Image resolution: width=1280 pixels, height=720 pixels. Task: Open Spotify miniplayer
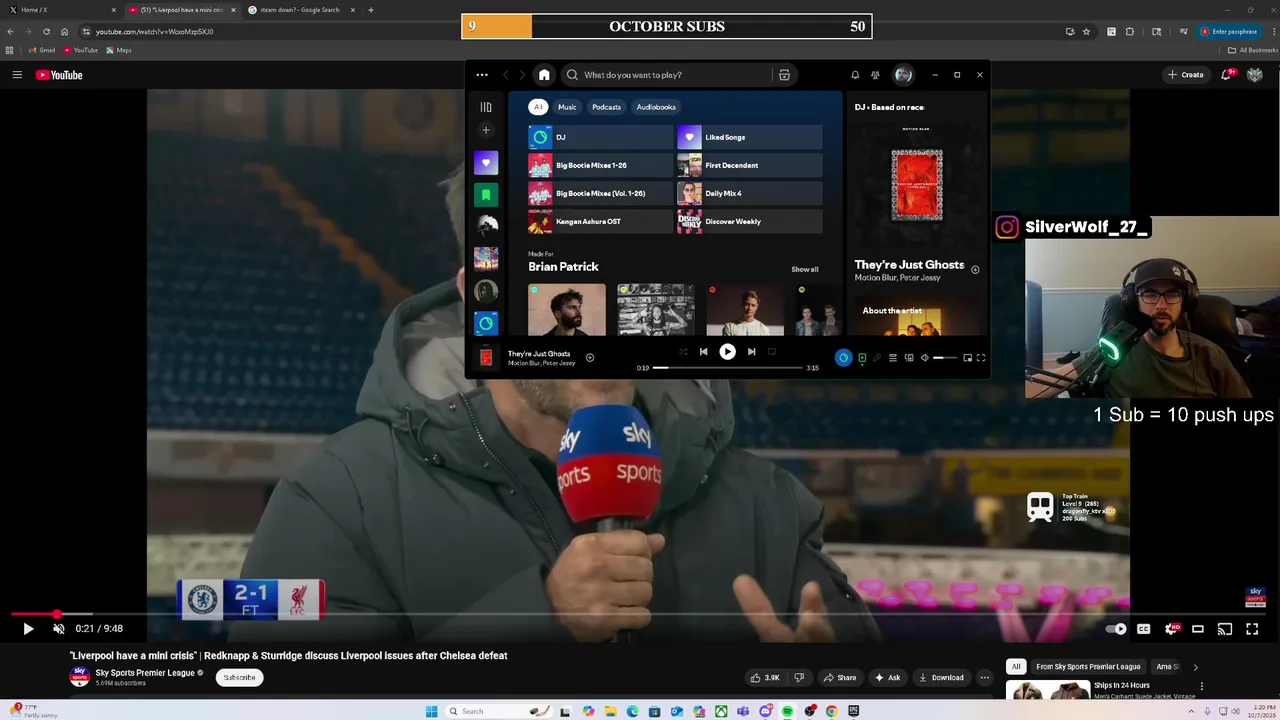click(x=967, y=358)
